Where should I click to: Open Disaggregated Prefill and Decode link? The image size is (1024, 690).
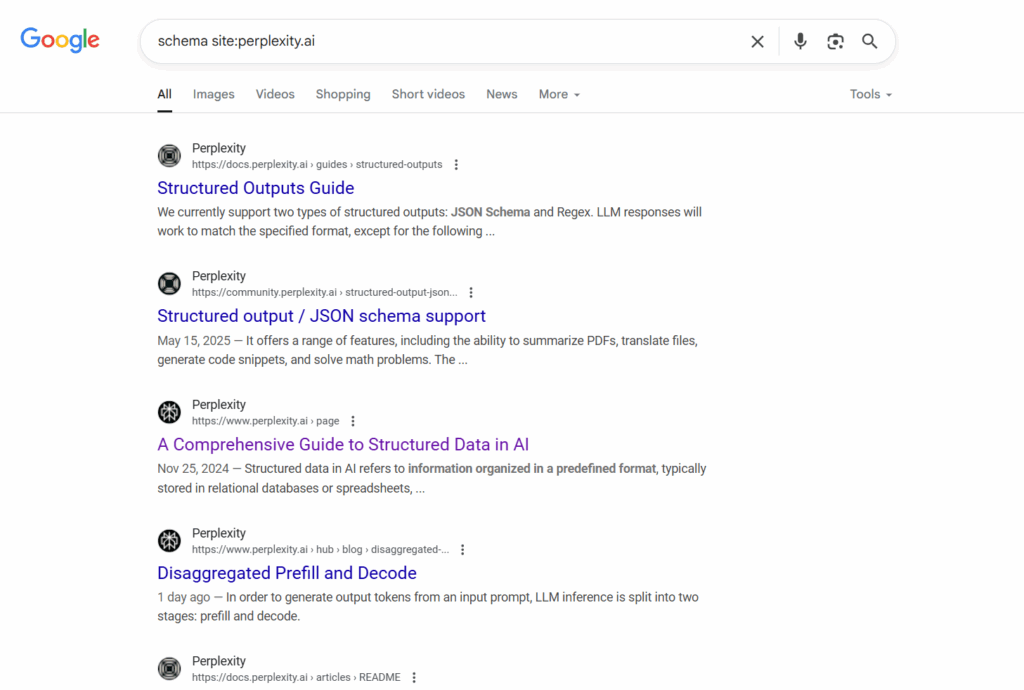point(287,573)
